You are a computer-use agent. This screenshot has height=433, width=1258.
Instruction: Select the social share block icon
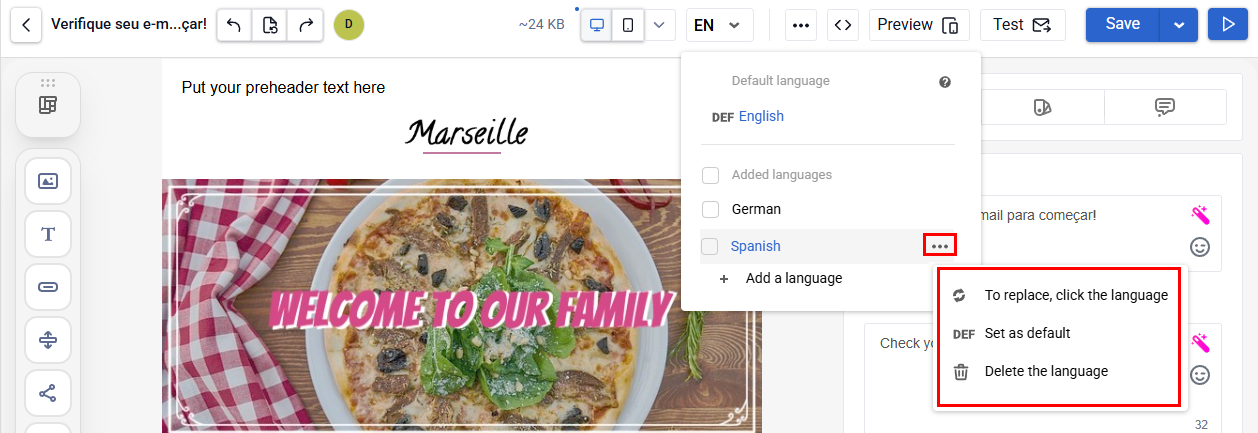pyautogui.click(x=48, y=393)
